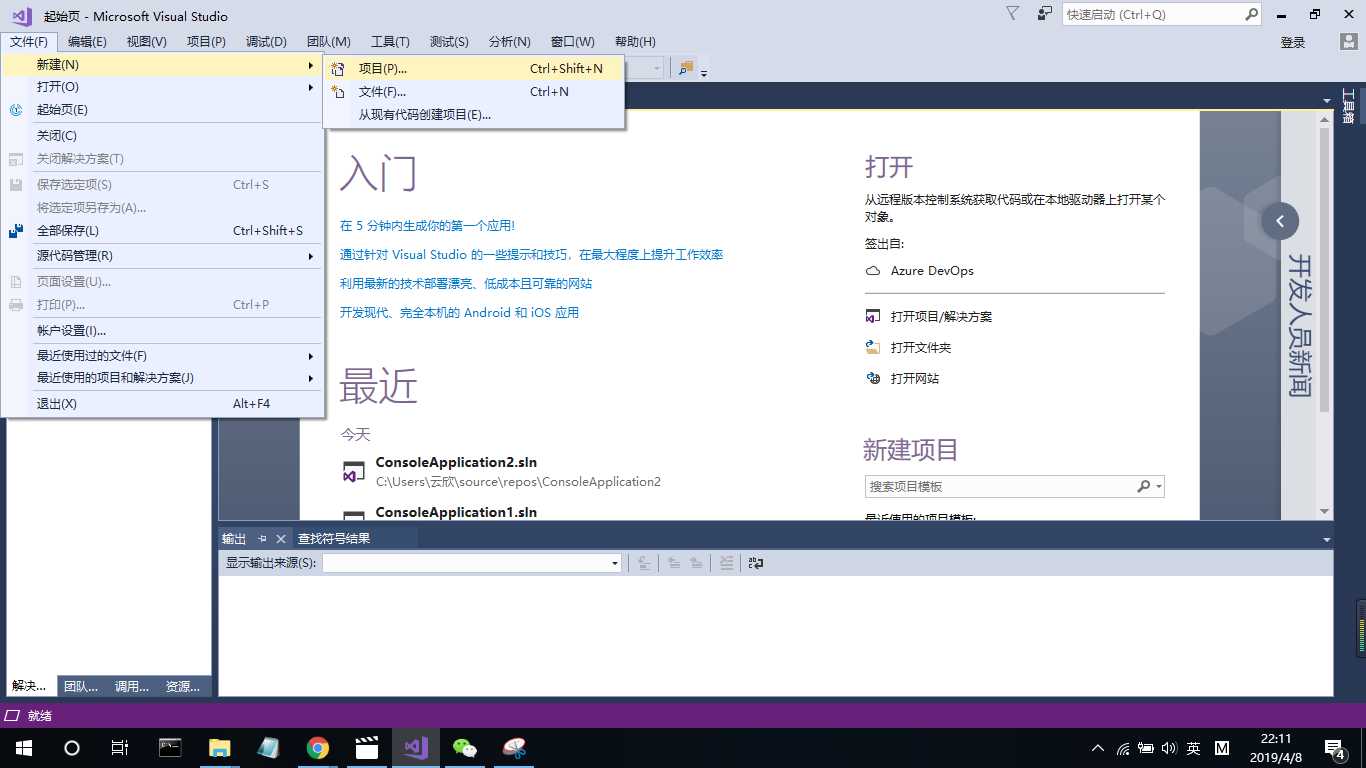Open the 视图(V) menu
1366x768 pixels.
coord(147,41)
